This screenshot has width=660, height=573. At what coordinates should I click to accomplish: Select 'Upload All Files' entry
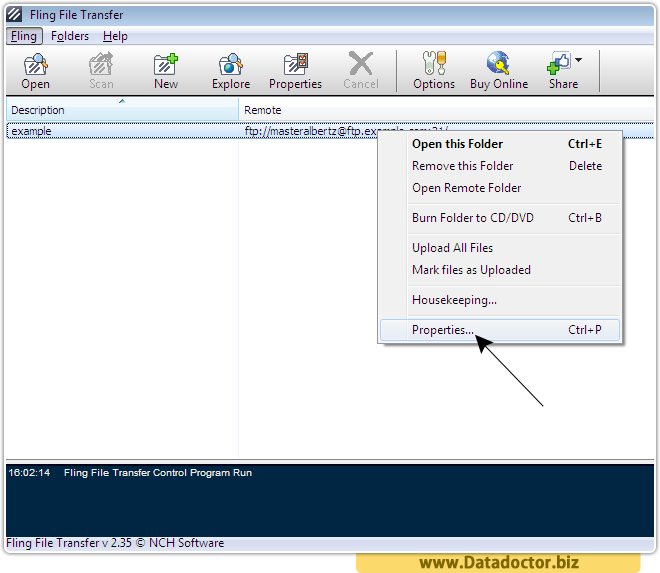(x=500, y=248)
